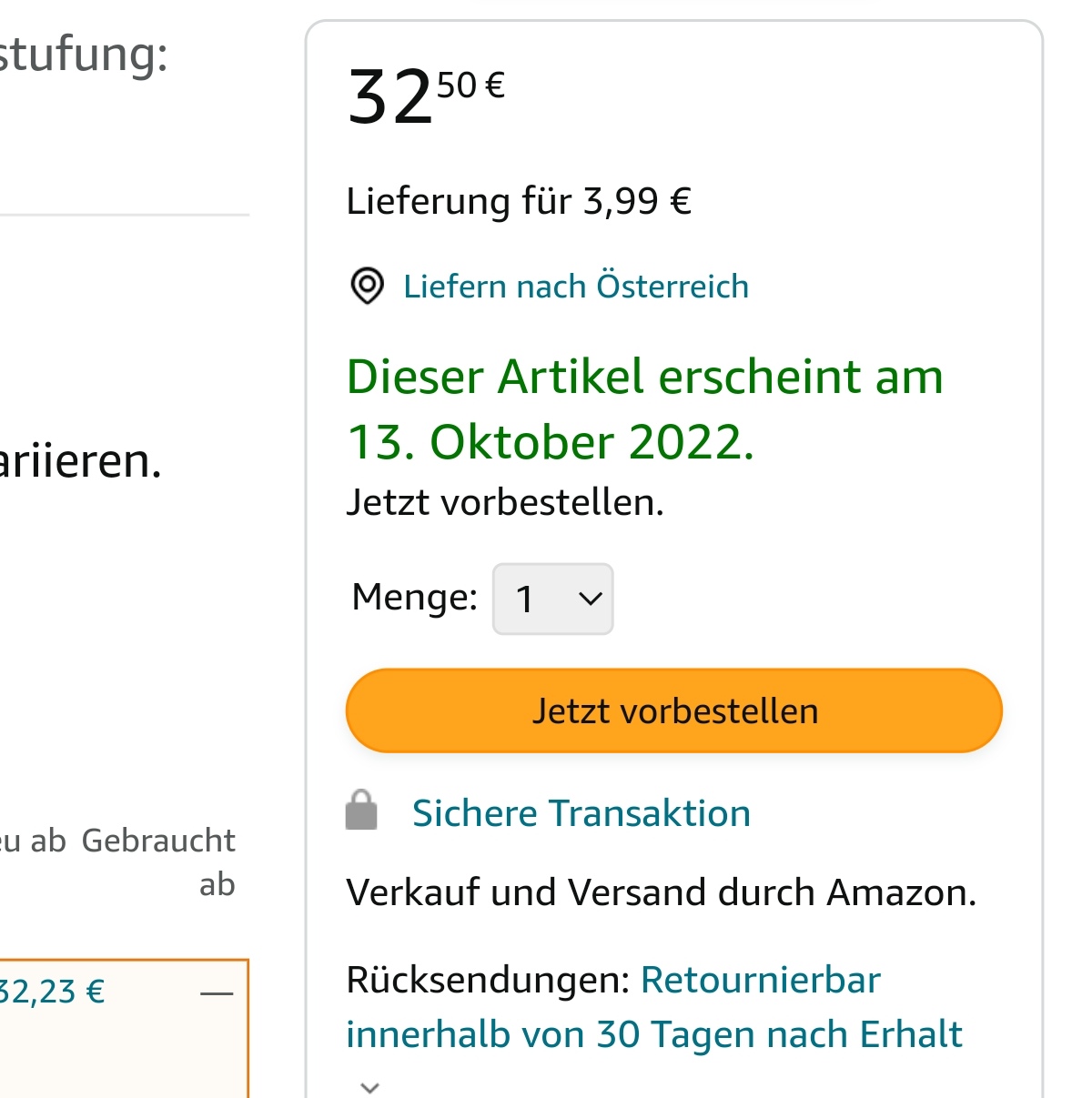The image size is (1092, 1098).
Task: Click the Menge label
Action: (x=415, y=598)
